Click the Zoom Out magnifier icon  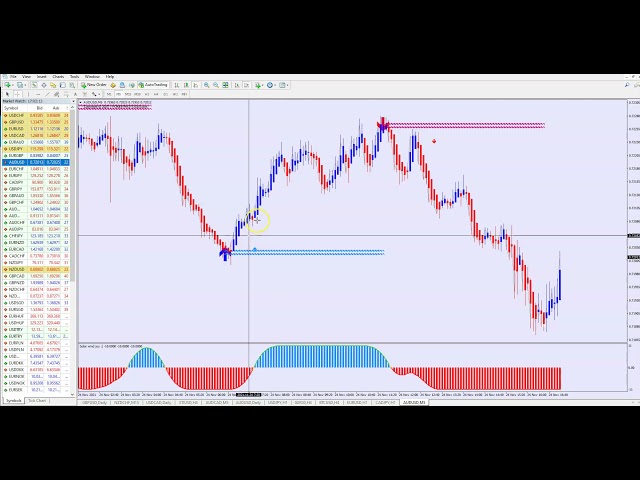(x=215, y=85)
